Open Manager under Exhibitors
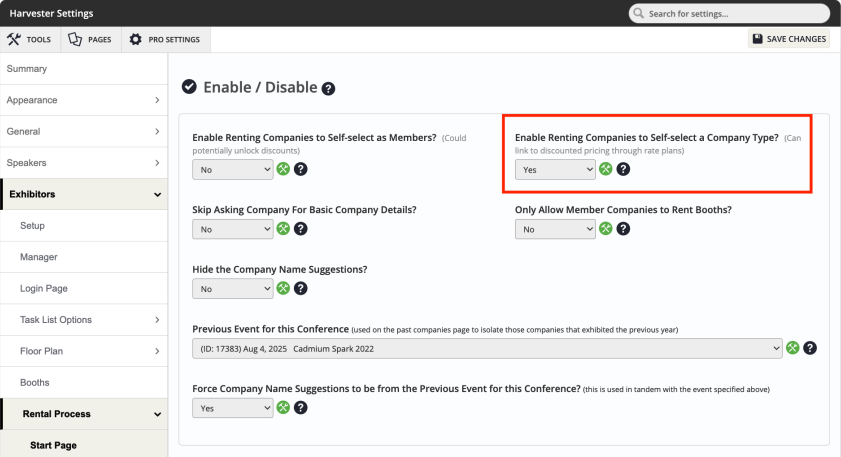This screenshot has width=841, height=457. (x=84, y=257)
